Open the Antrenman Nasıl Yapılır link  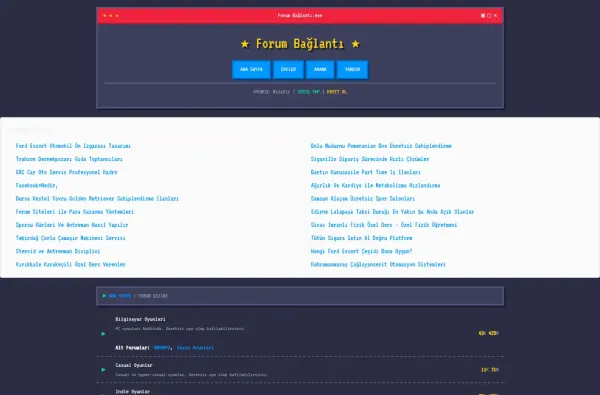[x=72, y=225]
